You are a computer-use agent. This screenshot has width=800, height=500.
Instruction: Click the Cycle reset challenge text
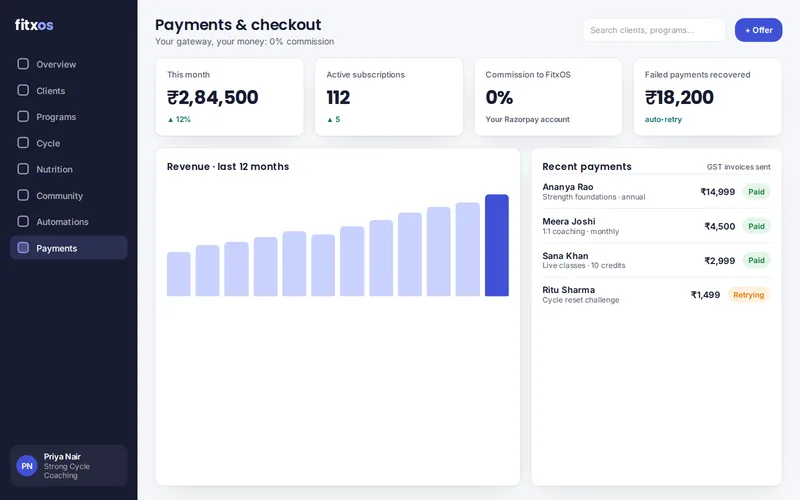coord(581,300)
